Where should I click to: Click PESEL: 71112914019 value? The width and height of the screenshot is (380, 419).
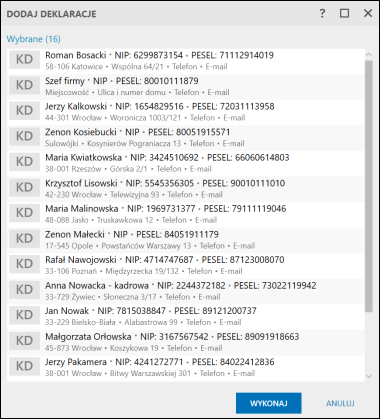(x=233, y=55)
